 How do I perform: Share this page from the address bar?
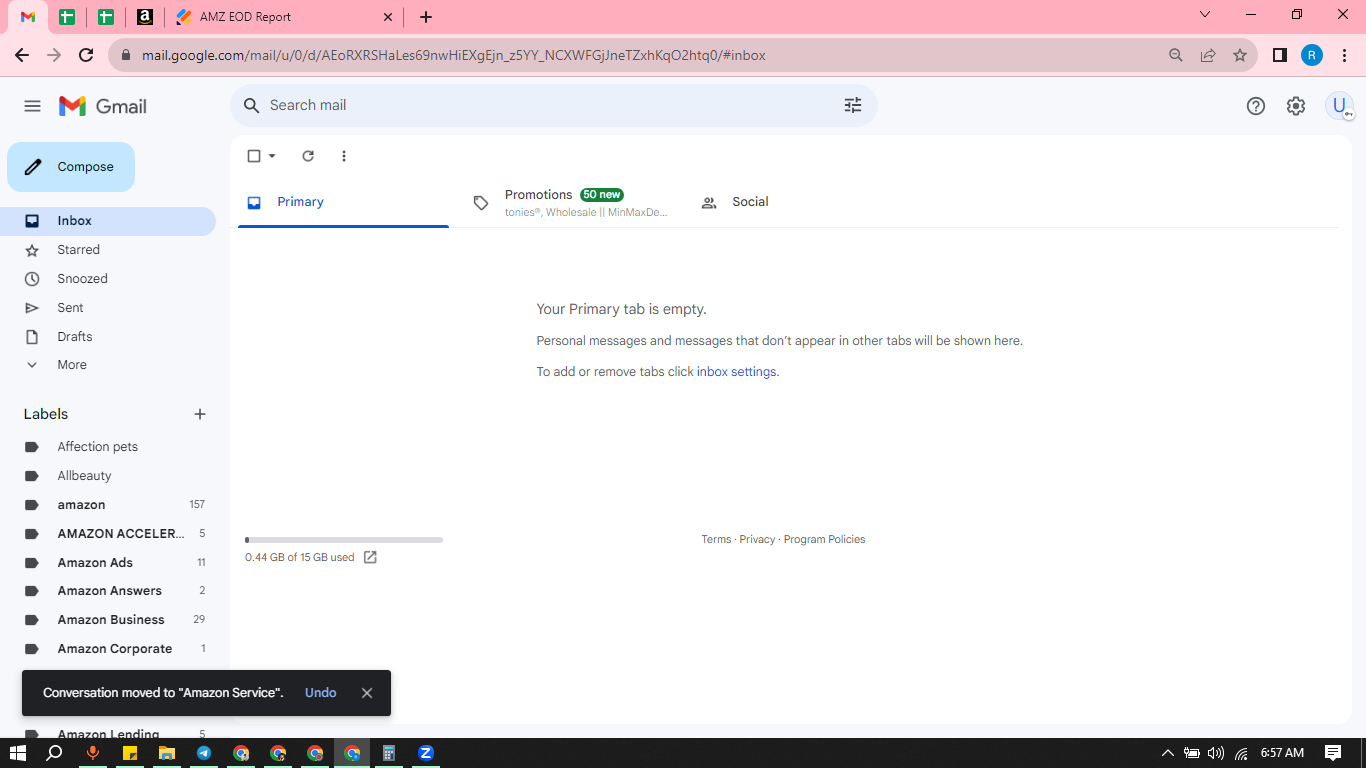tap(1208, 55)
